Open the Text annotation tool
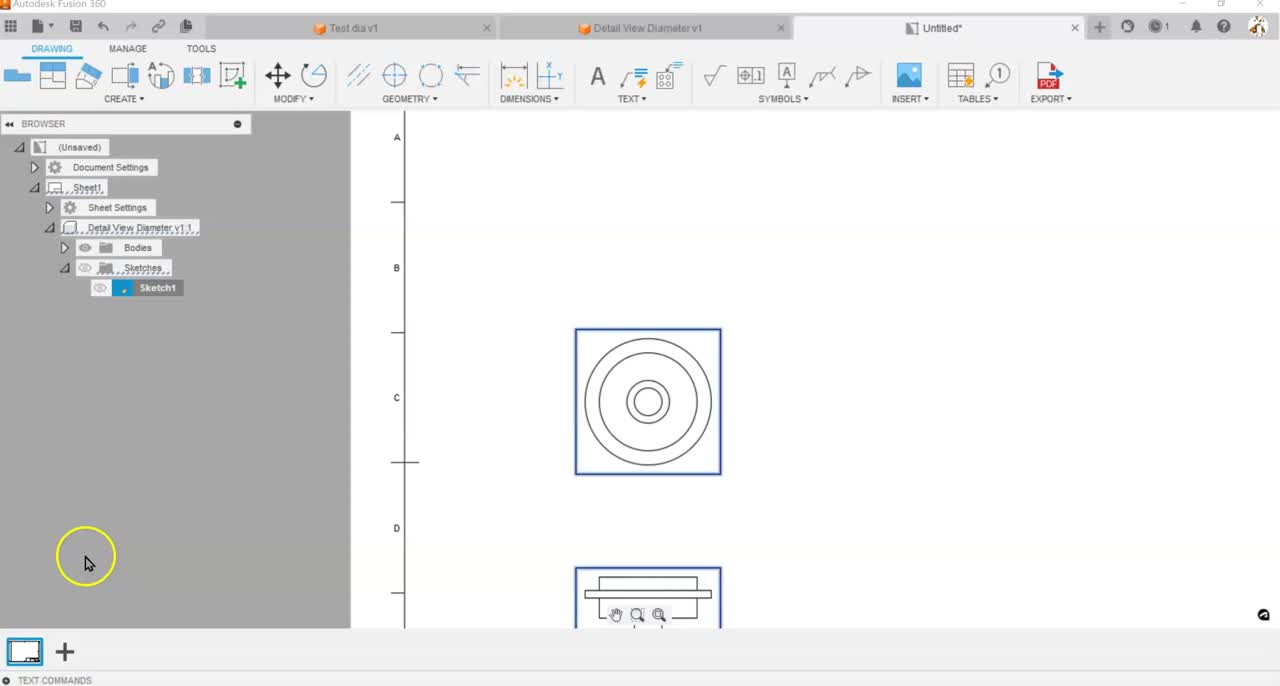 (x=597, y=75)
